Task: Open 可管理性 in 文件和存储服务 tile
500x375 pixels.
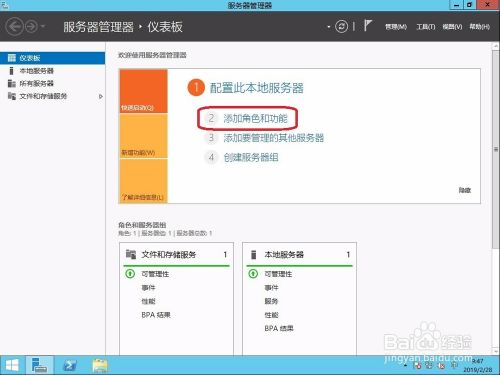Action: tap(155, 274)
